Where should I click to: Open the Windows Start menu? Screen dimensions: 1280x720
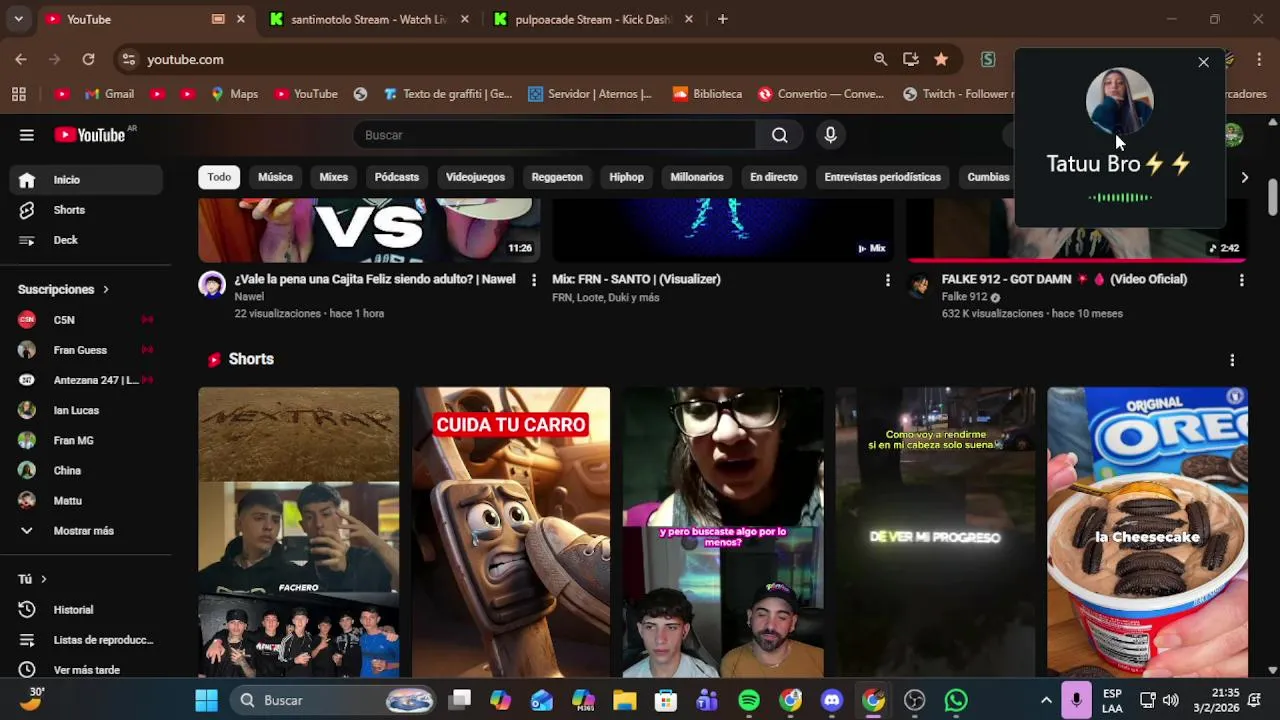[206, 700]
